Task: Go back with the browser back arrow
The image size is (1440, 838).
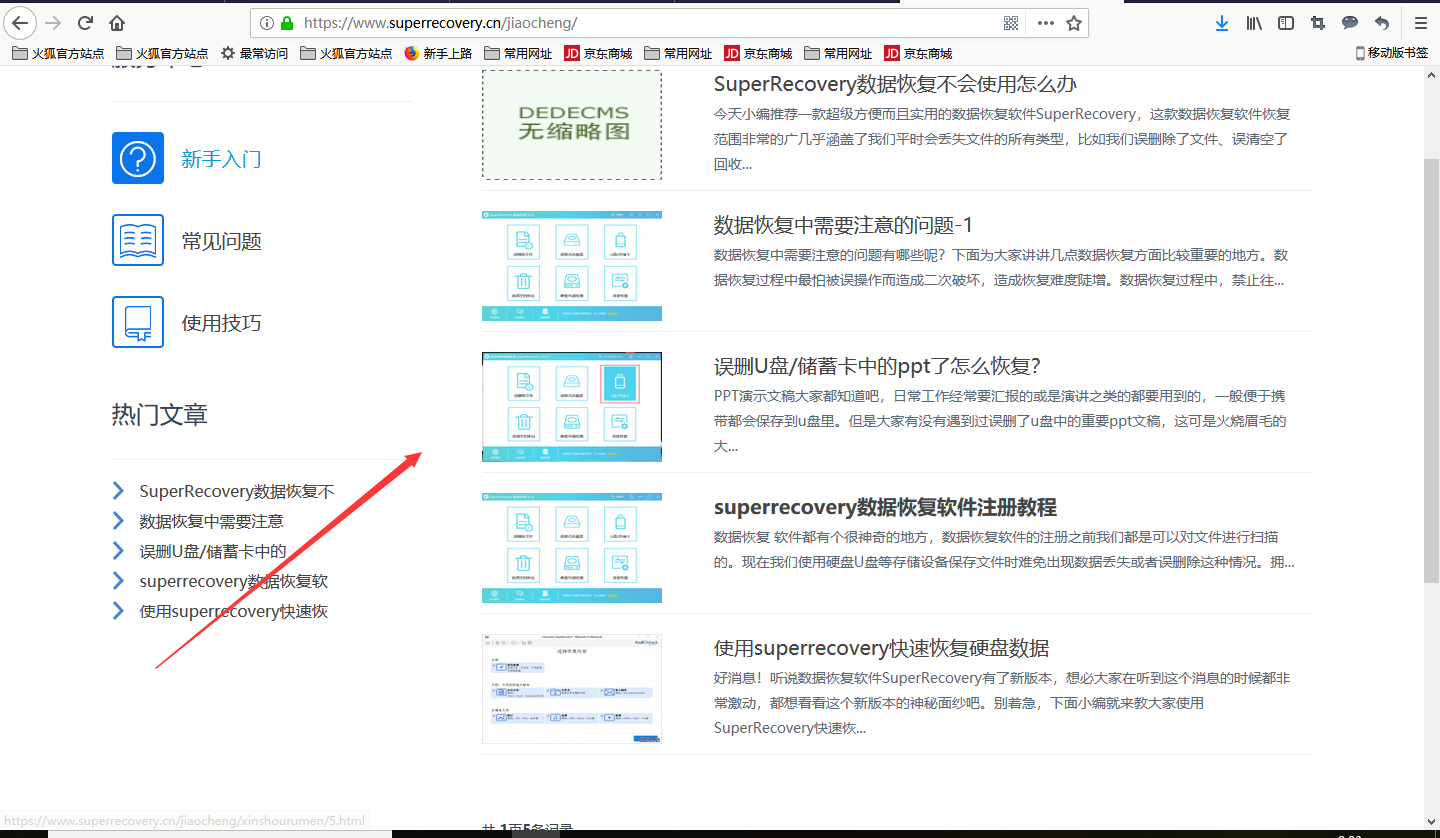Action: pos(20,22)
